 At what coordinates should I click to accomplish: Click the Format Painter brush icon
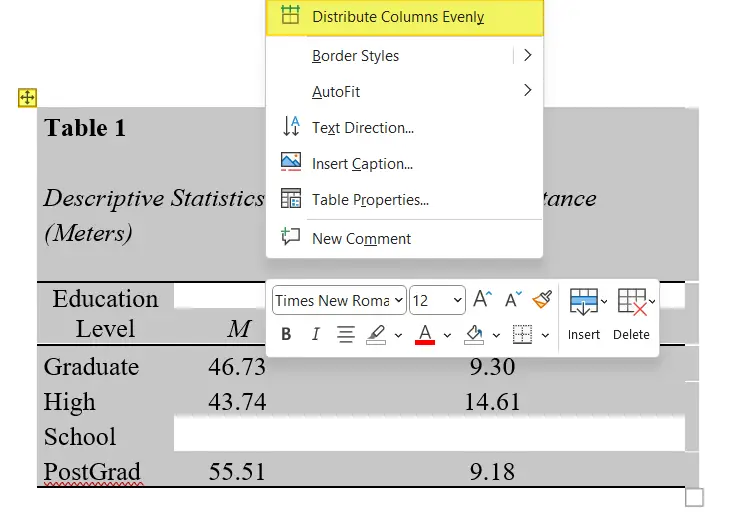542,299
